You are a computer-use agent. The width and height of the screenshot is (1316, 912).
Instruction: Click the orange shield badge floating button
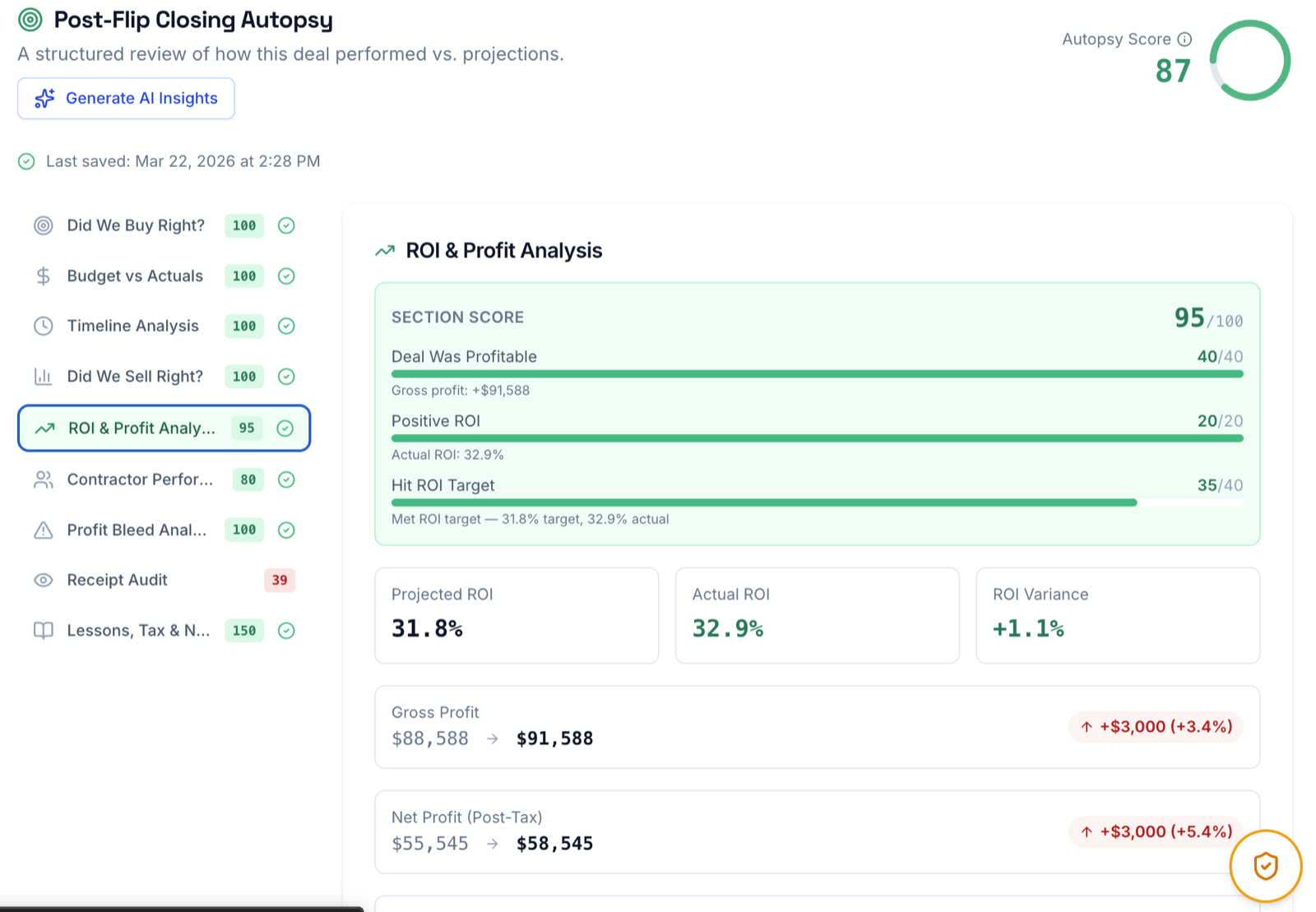[1266, 866]
